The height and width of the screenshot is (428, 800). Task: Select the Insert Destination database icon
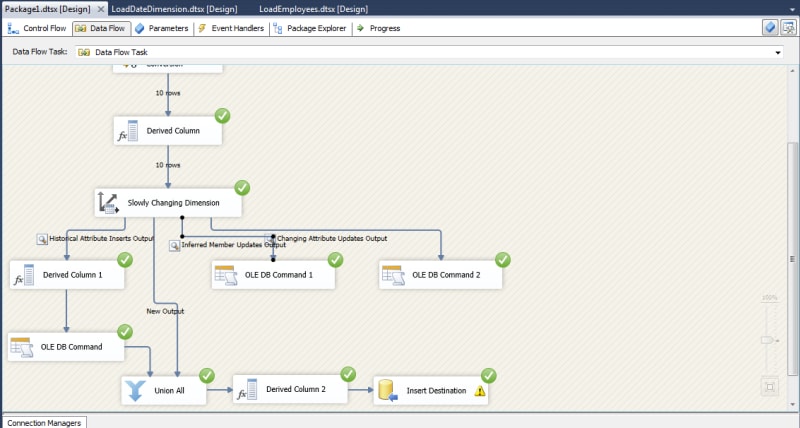(x=388, y=391)
